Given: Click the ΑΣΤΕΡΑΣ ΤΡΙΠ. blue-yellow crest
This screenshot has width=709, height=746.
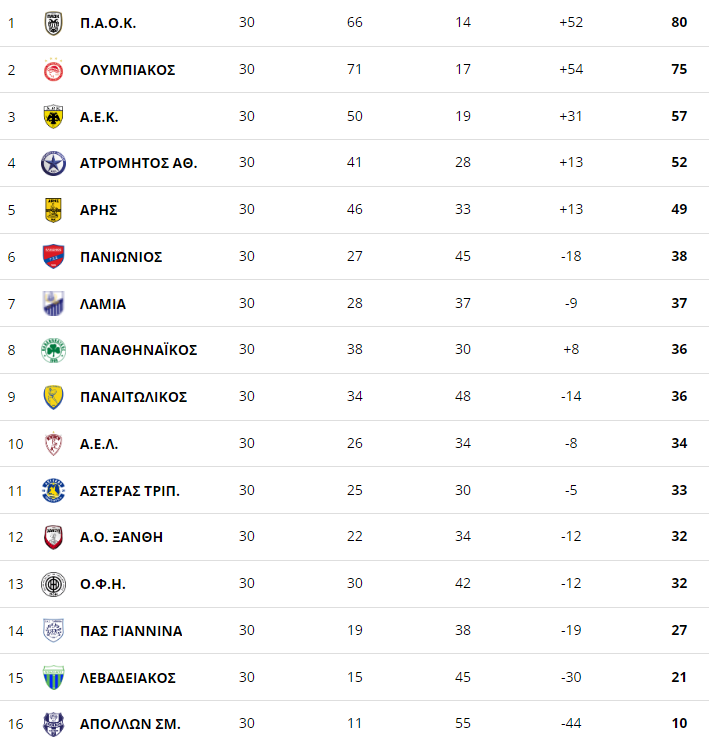Looking at the screenshot, I should click(53, 490).
